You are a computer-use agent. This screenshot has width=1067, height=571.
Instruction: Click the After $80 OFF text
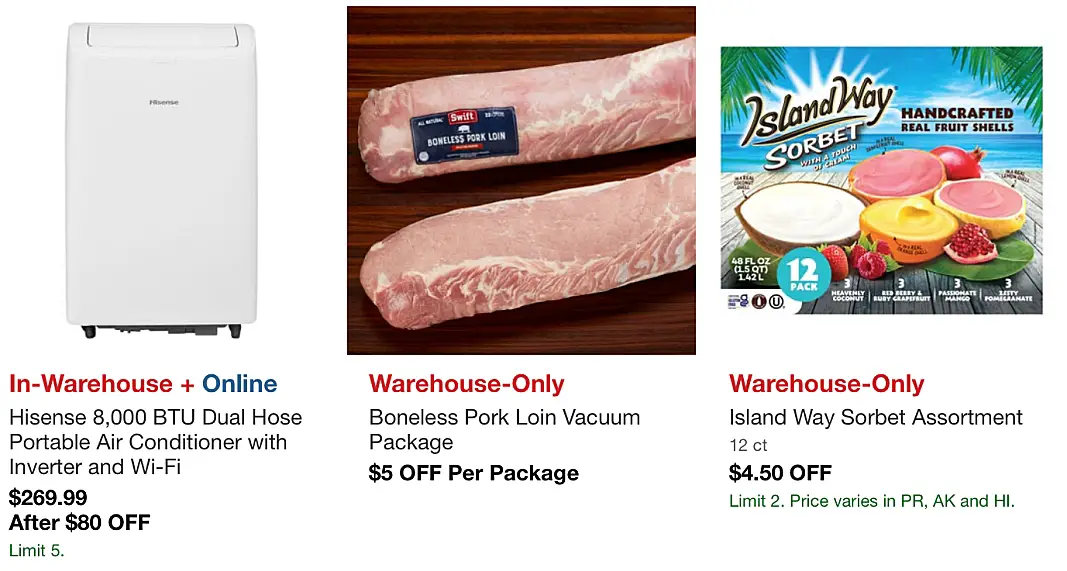point(80,523)
